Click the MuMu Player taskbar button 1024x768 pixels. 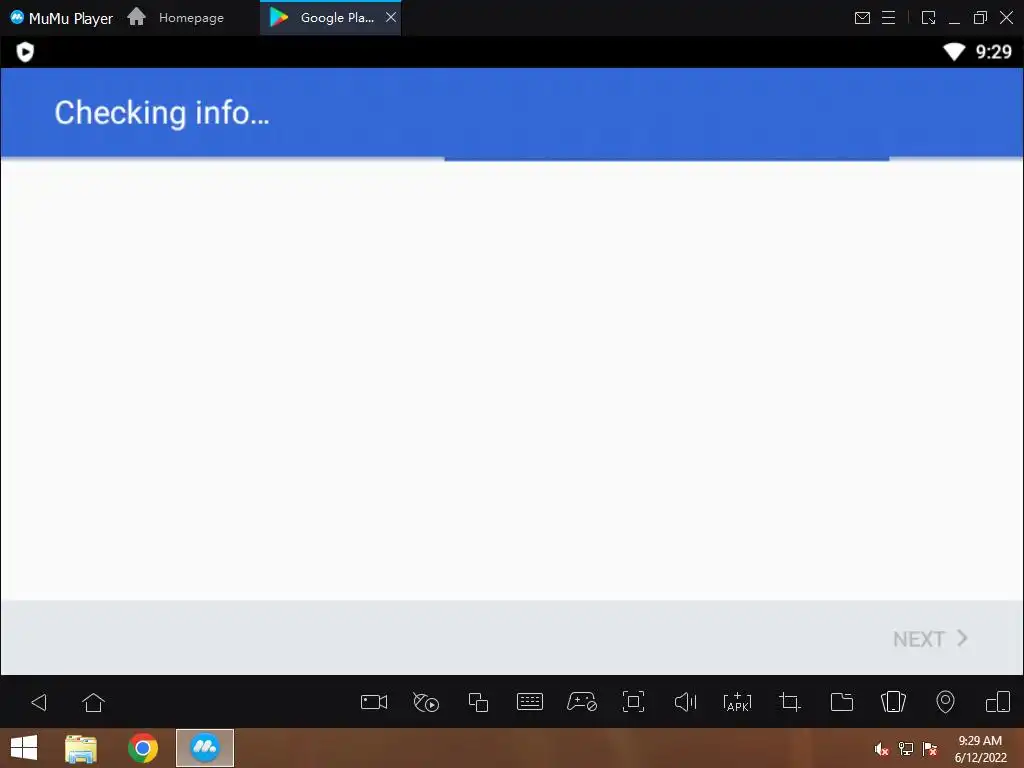pos(205,748)
